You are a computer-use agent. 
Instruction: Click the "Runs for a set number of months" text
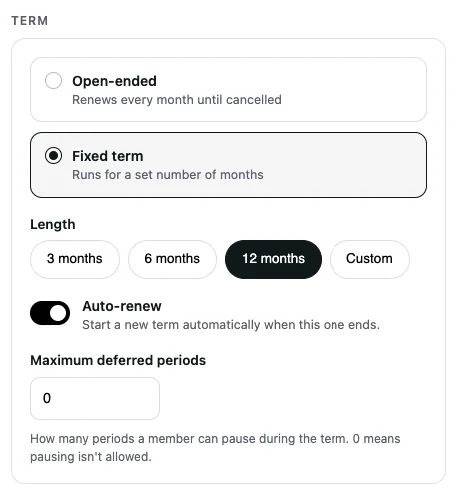(x=168, y=175)
